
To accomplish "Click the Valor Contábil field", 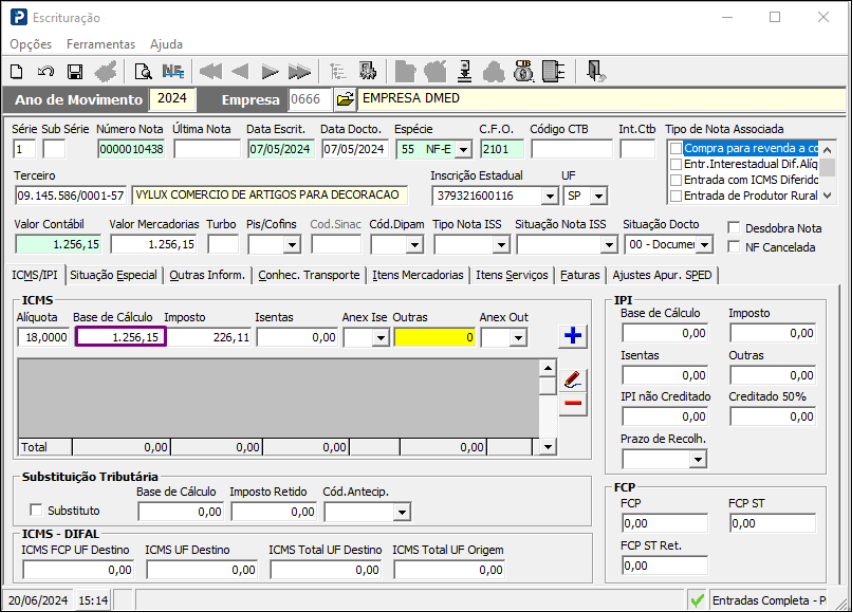I will pyautogui.click(x=58, y=244).
